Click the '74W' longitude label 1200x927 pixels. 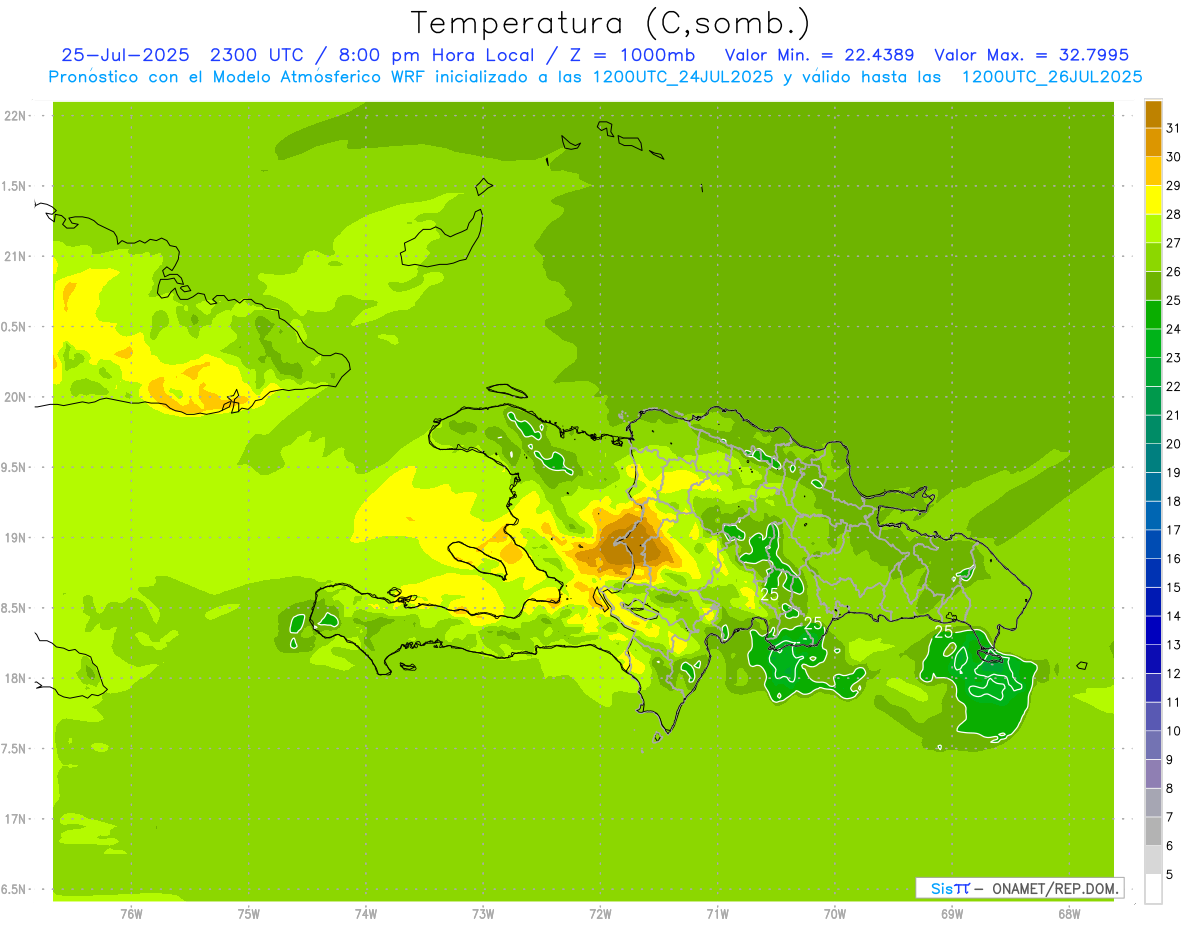[366, 913]
